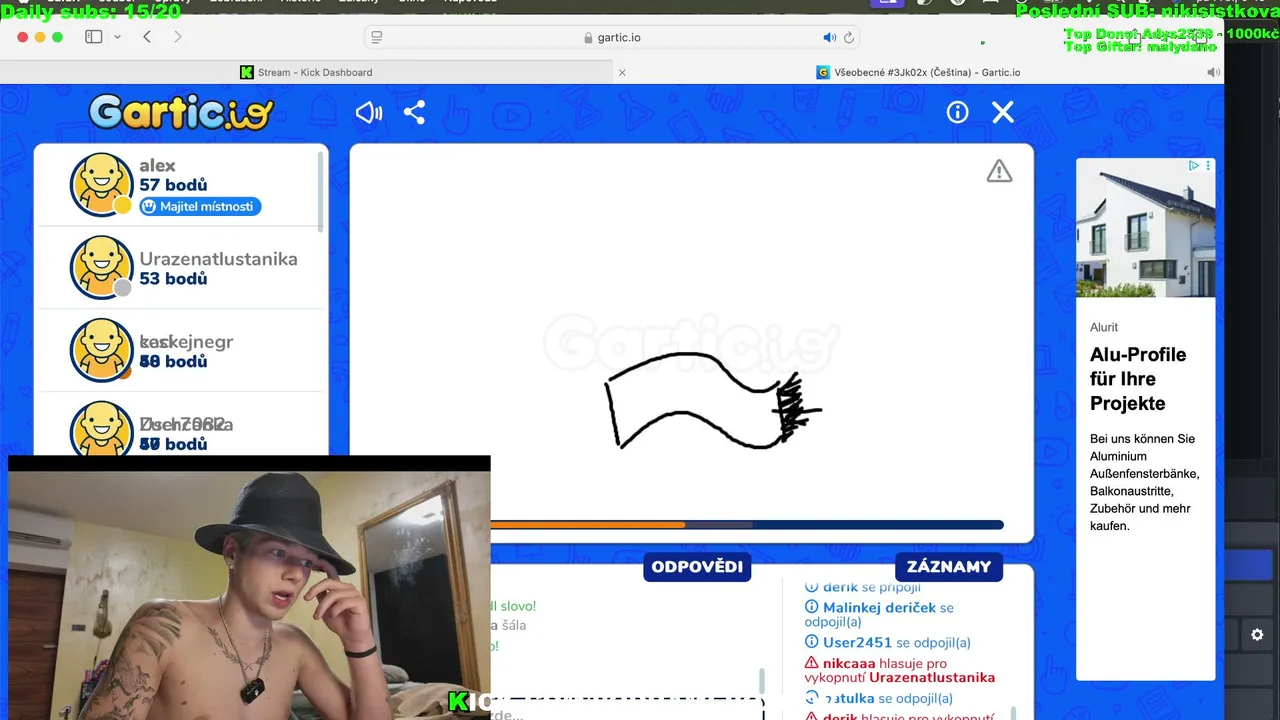The image size is (1280, 720).
Task: Click the '53 bodů' score text
Action: click(x=173, y=278)
